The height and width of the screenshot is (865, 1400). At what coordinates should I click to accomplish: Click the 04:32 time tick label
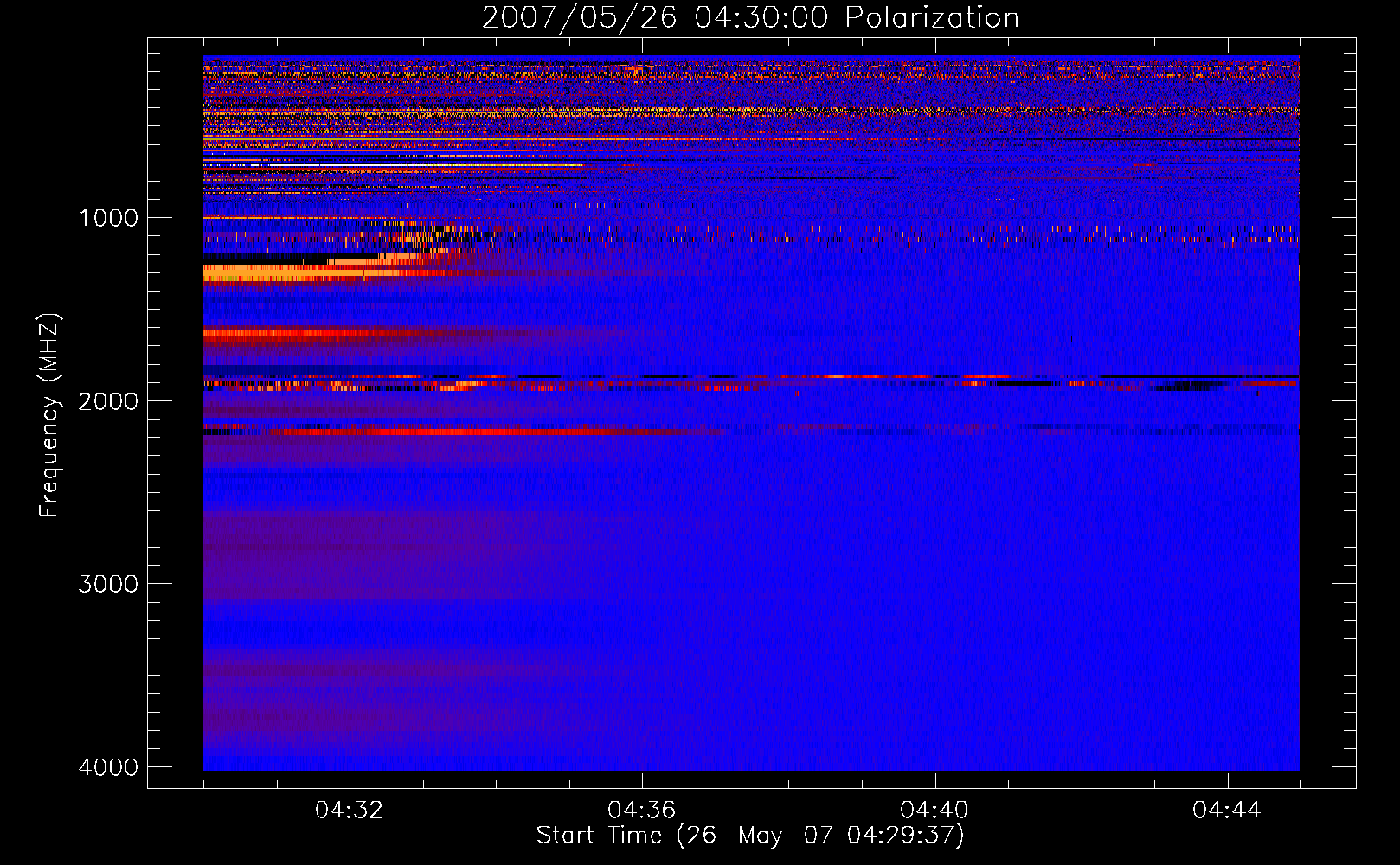(350, 811)
